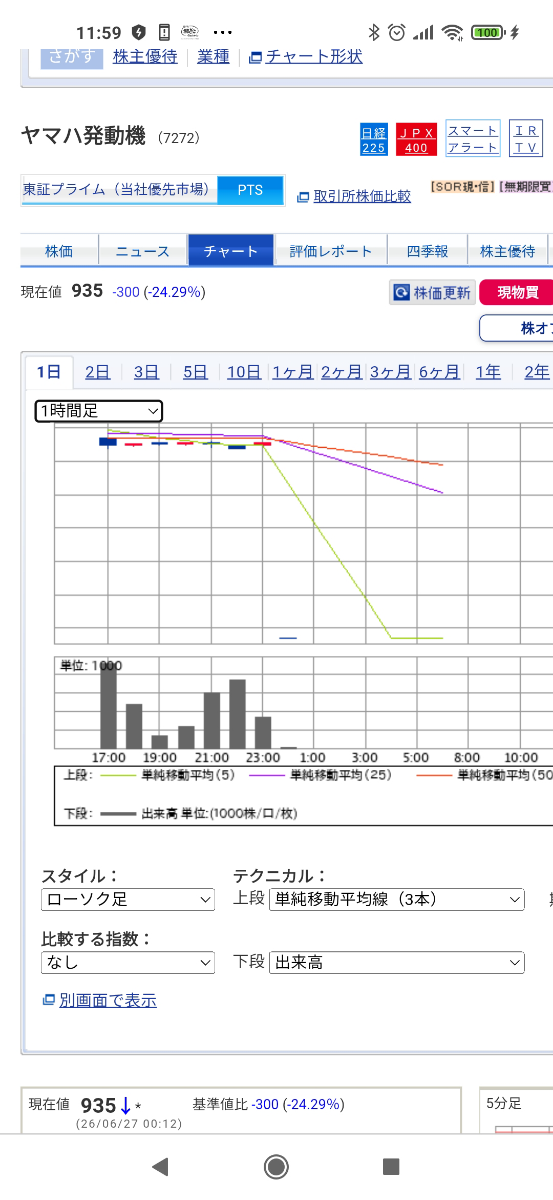The image size is (553, 1200).
Task: Open the スタイル ローソク足 dropdown
Action: pos(128,899)
